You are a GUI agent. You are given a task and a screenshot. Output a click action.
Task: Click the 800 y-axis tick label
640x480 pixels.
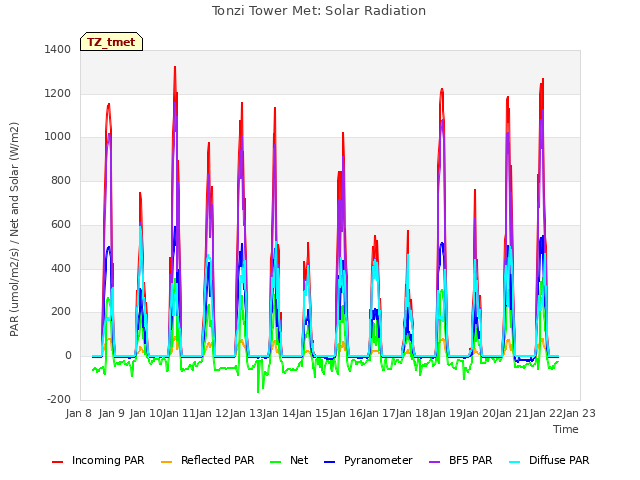61,180
